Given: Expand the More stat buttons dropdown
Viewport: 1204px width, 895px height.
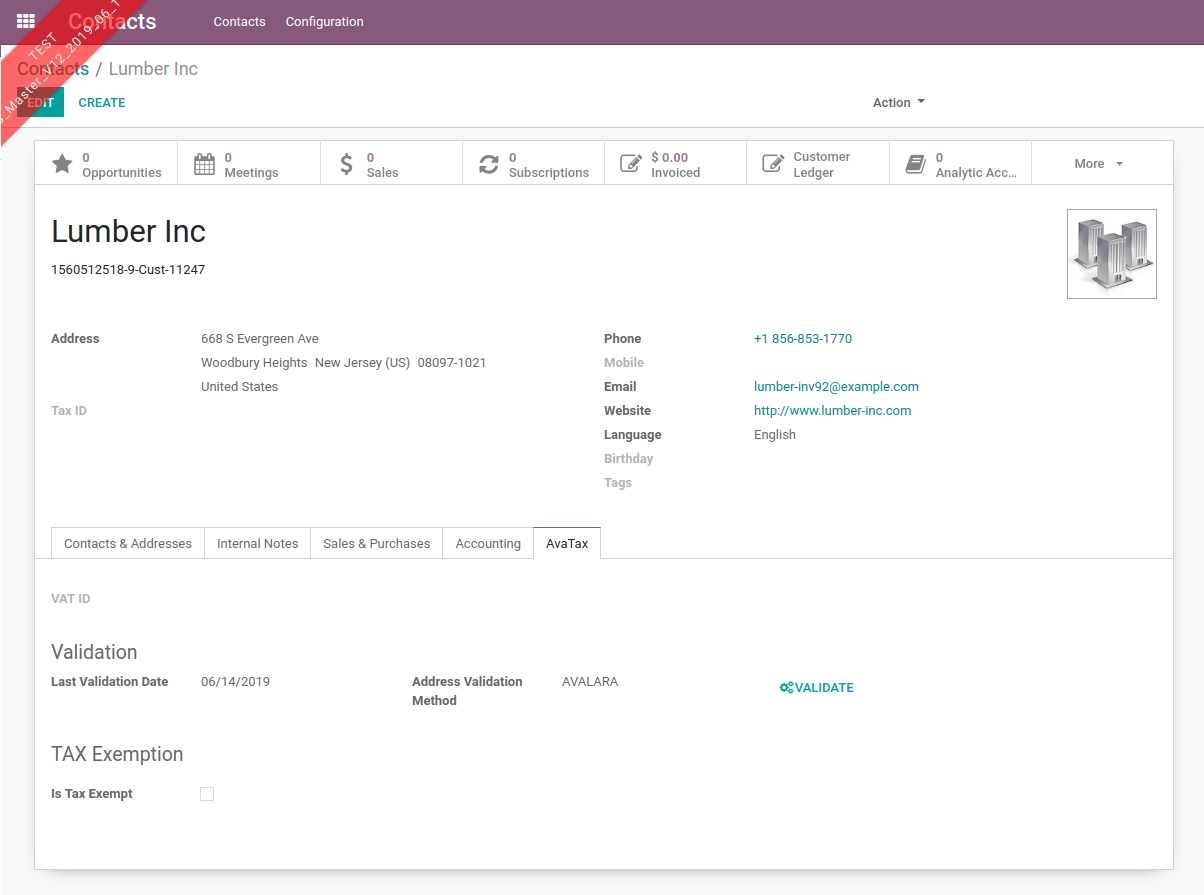Looking at the screenshot, I should 1098,164.
